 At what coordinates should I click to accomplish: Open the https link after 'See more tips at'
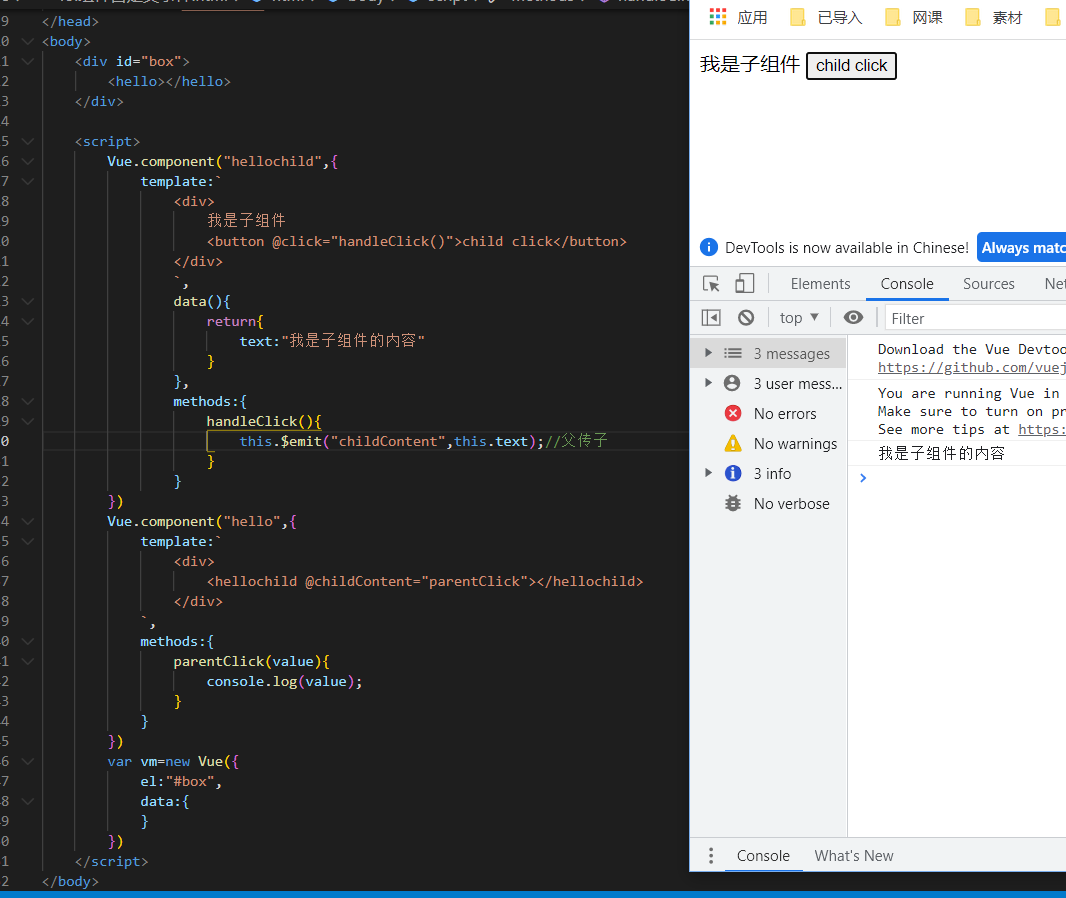1042,430
